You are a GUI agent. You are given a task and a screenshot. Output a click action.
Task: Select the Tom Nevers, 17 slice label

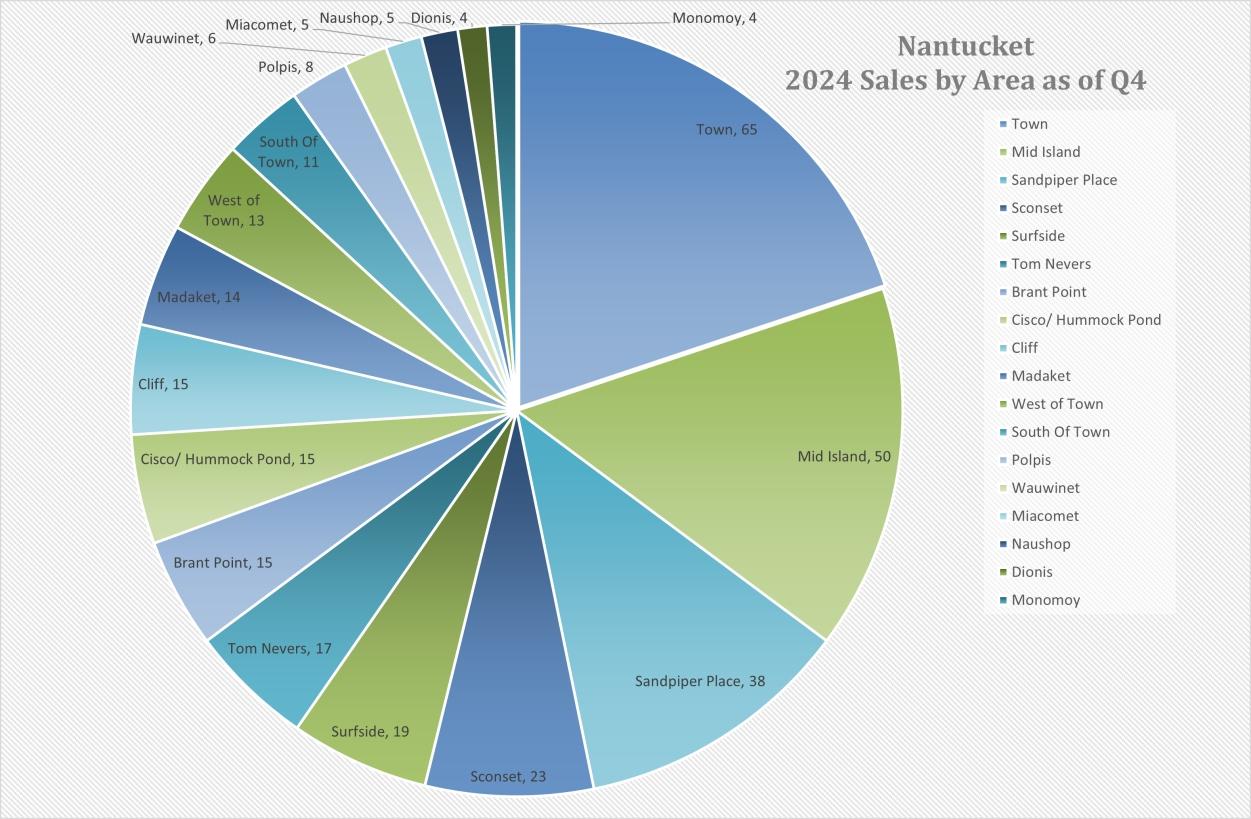click(x=279, y=648)
